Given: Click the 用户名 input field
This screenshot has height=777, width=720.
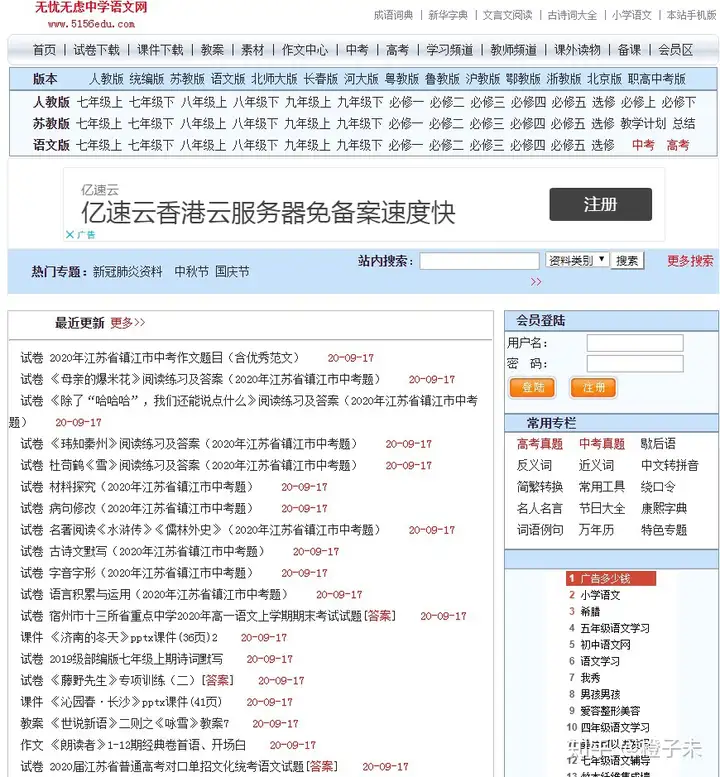Looking at the screenshot, I should (x=635, y=343).
